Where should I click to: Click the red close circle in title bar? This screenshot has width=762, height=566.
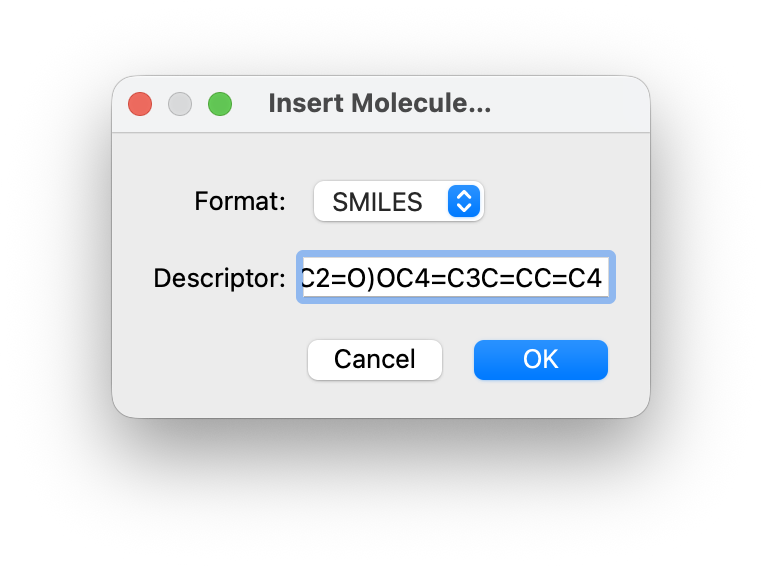tap(140, 104)
